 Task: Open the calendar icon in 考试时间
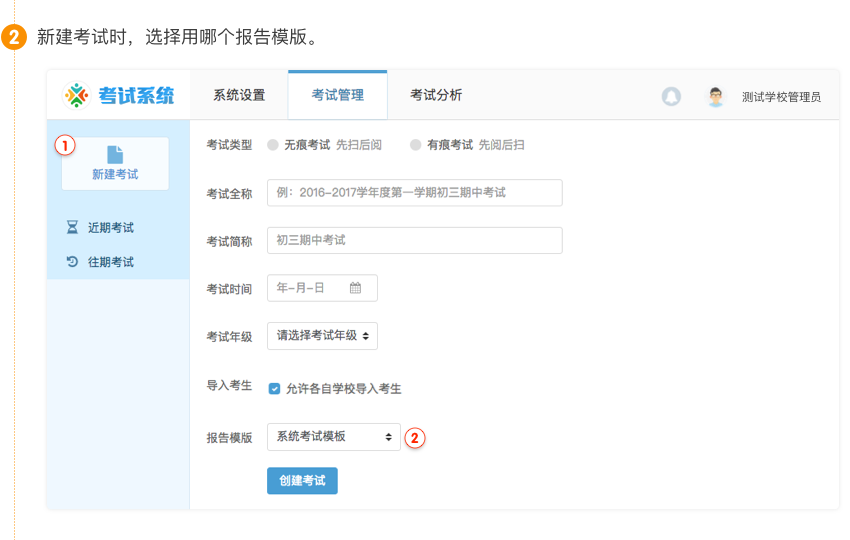pyautogui.click(x=355, y=288)
